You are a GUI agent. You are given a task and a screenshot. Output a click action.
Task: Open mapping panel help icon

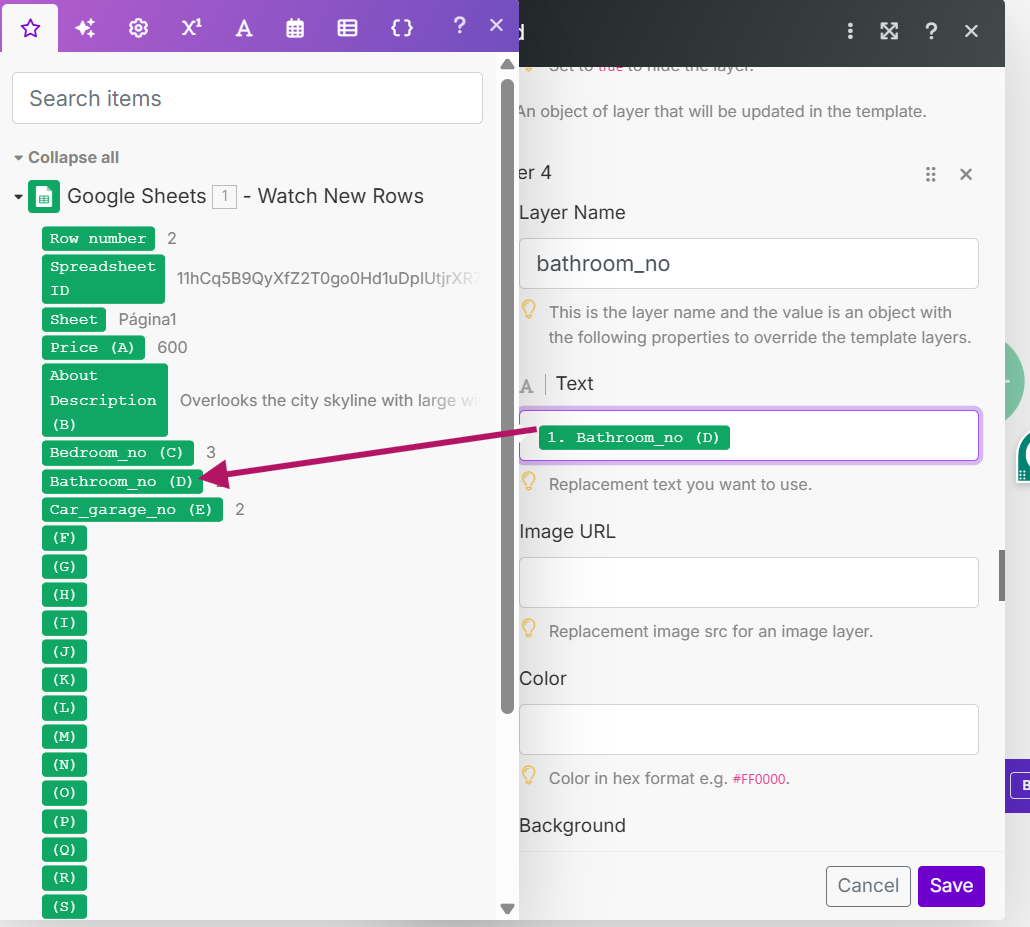point(460,26)
